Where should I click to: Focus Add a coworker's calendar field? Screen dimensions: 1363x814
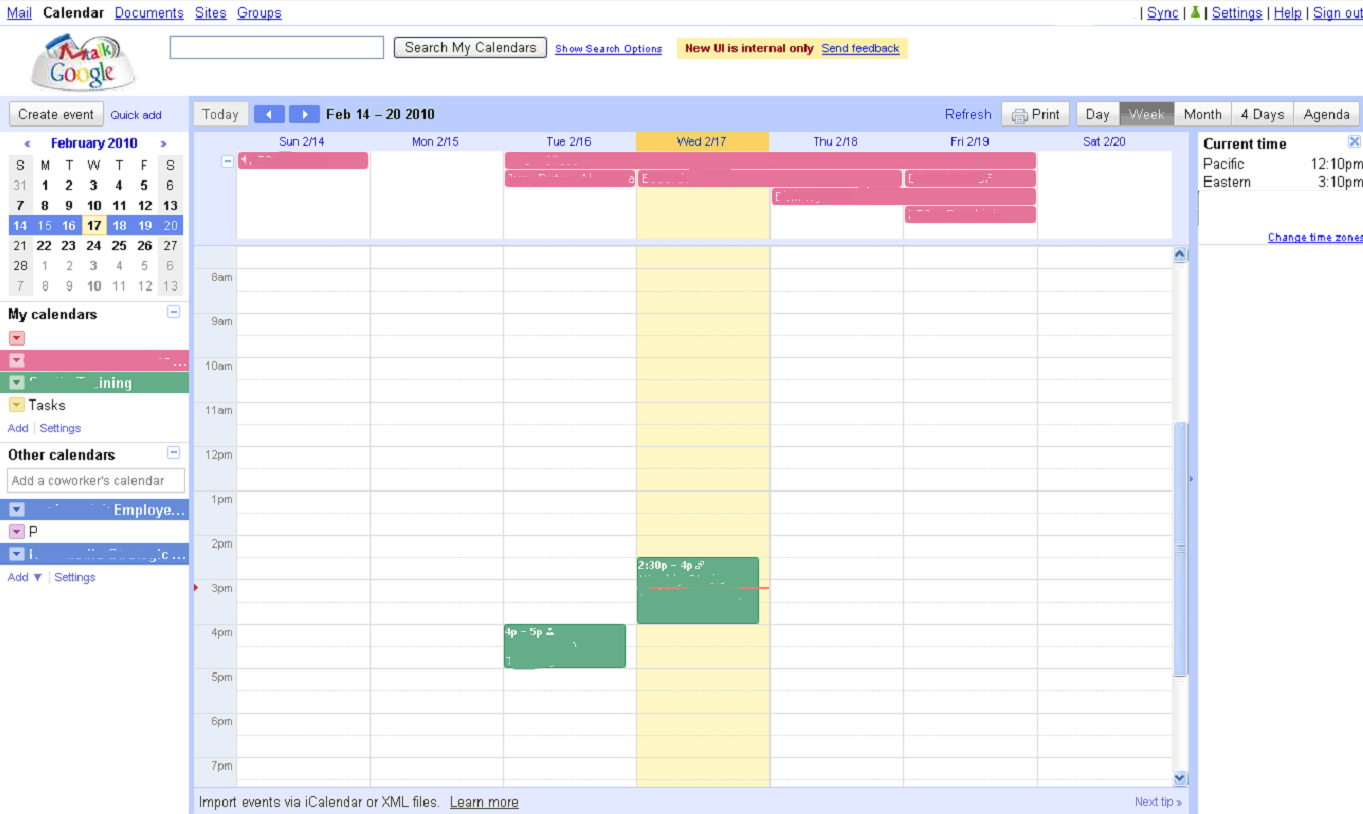(x=96, y=481)
